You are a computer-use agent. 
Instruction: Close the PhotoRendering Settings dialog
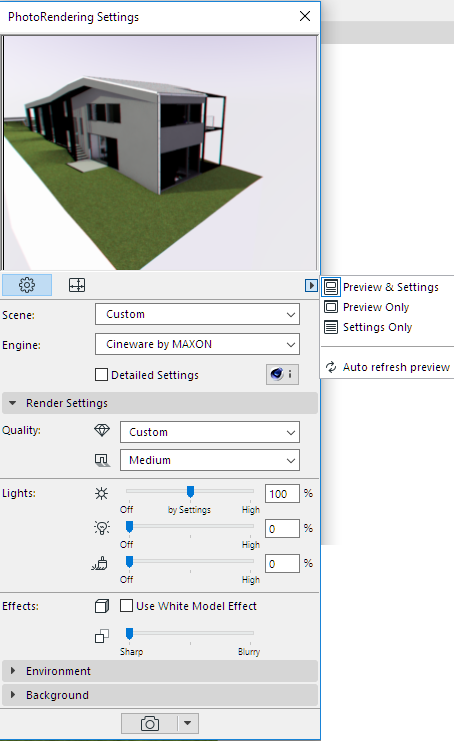click(305, 16)
